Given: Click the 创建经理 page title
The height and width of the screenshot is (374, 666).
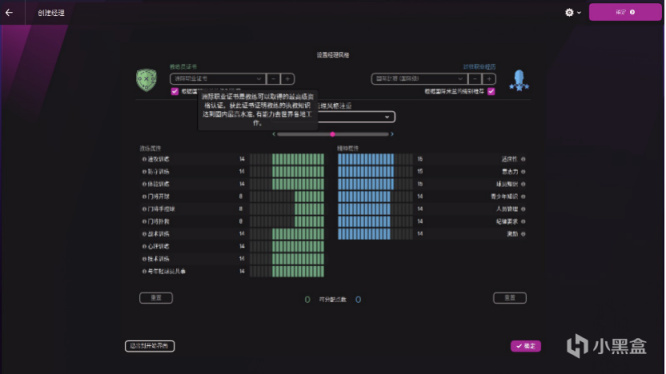Looking at the screenshot, I should [51, 13].
